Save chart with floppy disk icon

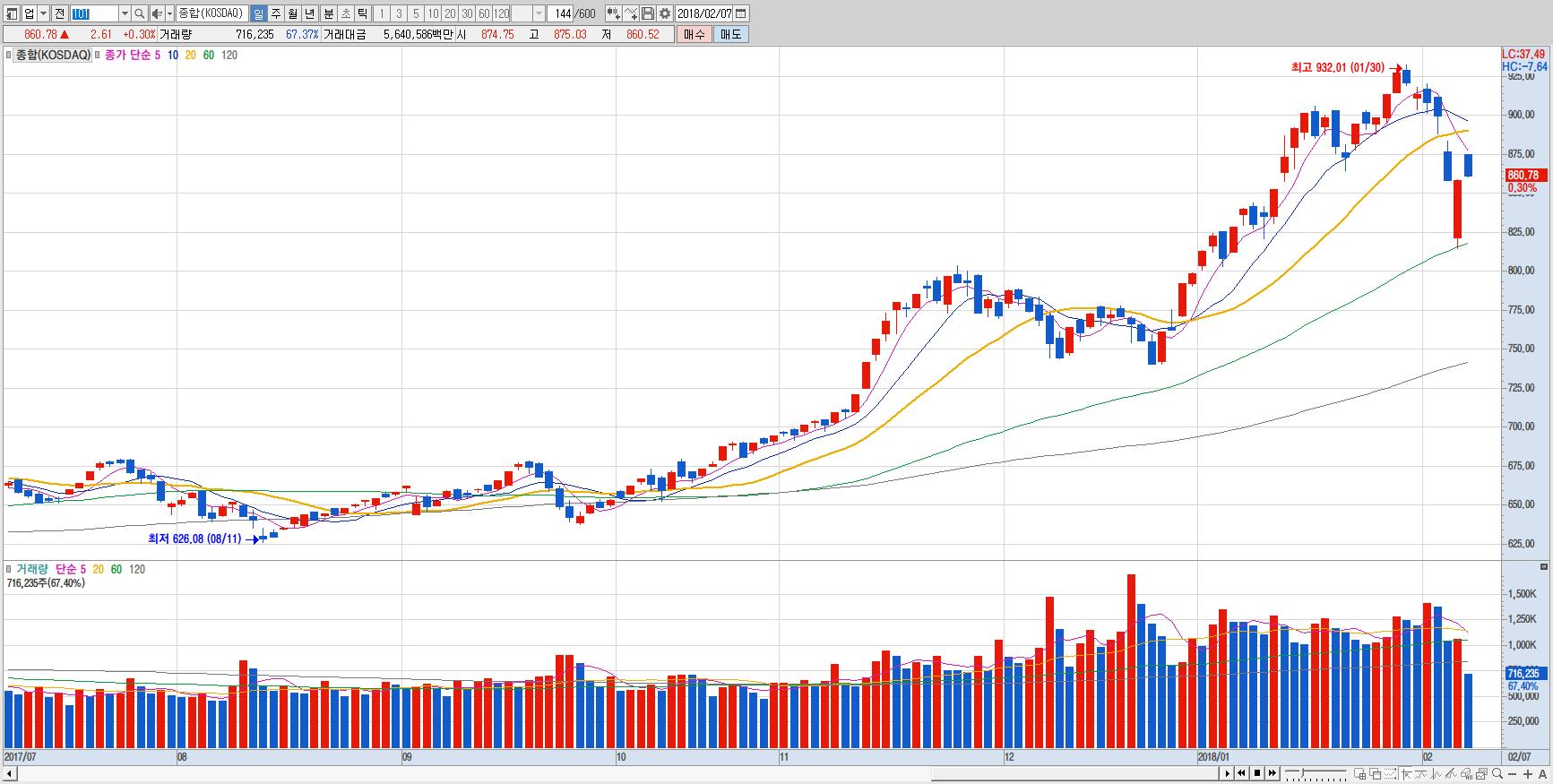pos(648,13)
